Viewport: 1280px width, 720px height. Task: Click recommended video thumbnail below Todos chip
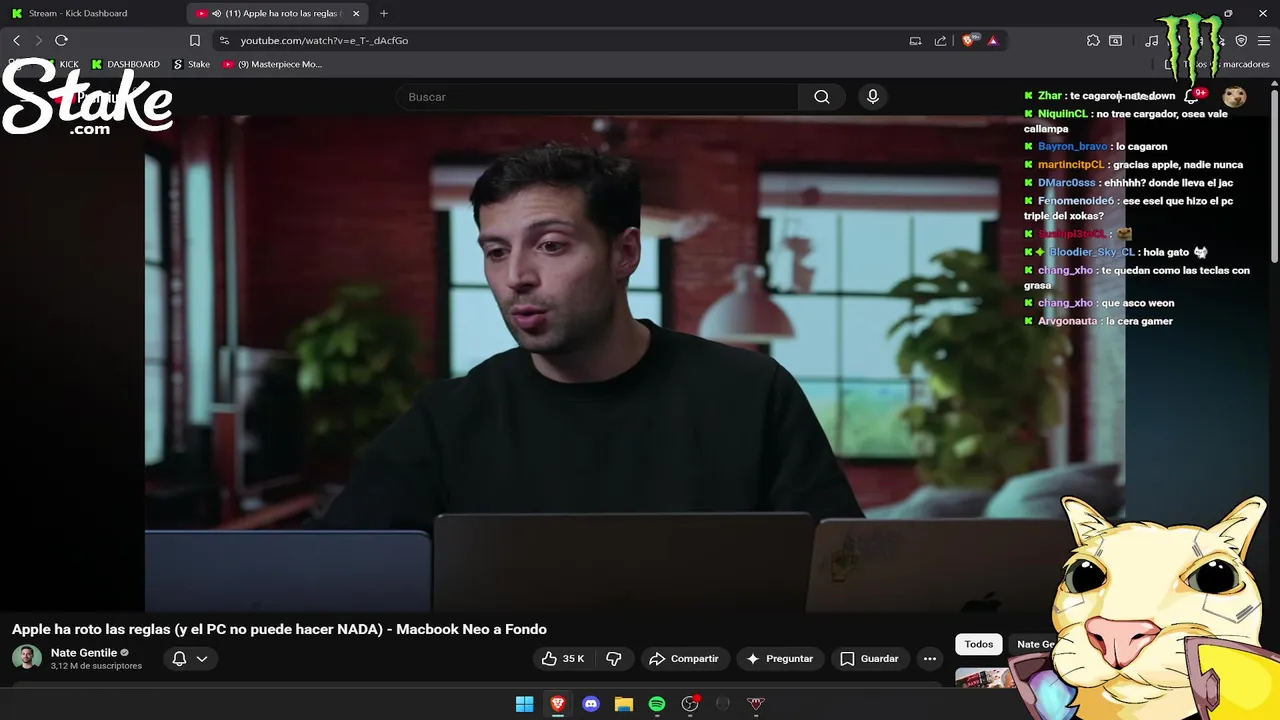click(985, 679)
